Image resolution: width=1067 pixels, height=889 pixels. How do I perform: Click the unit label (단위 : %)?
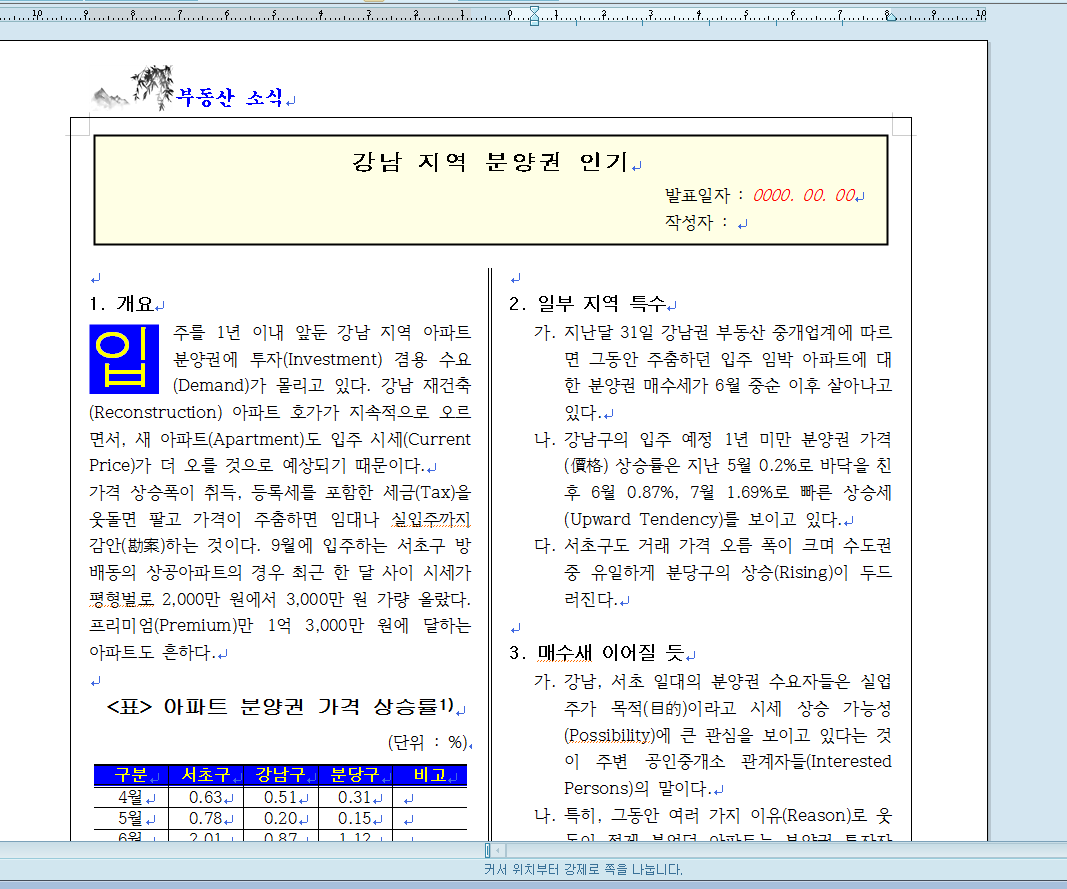[x=428, y=742]
